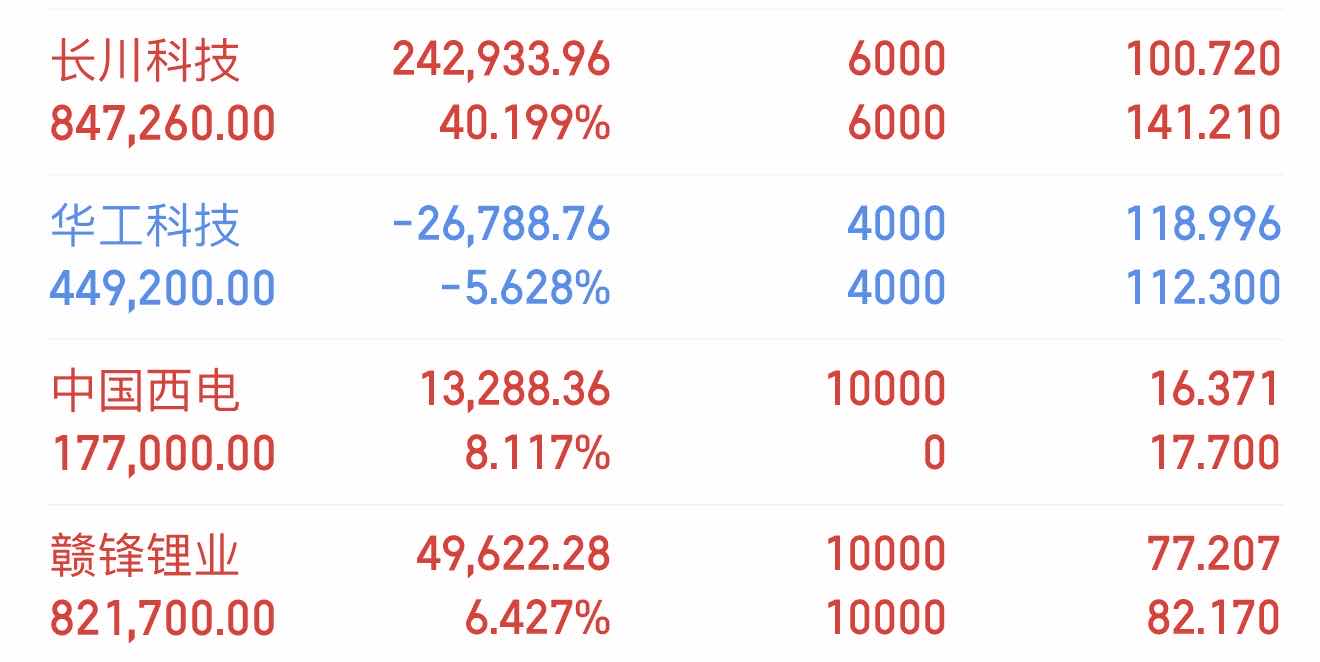Click the loss amount -26,788.76

tap(501, 224)
